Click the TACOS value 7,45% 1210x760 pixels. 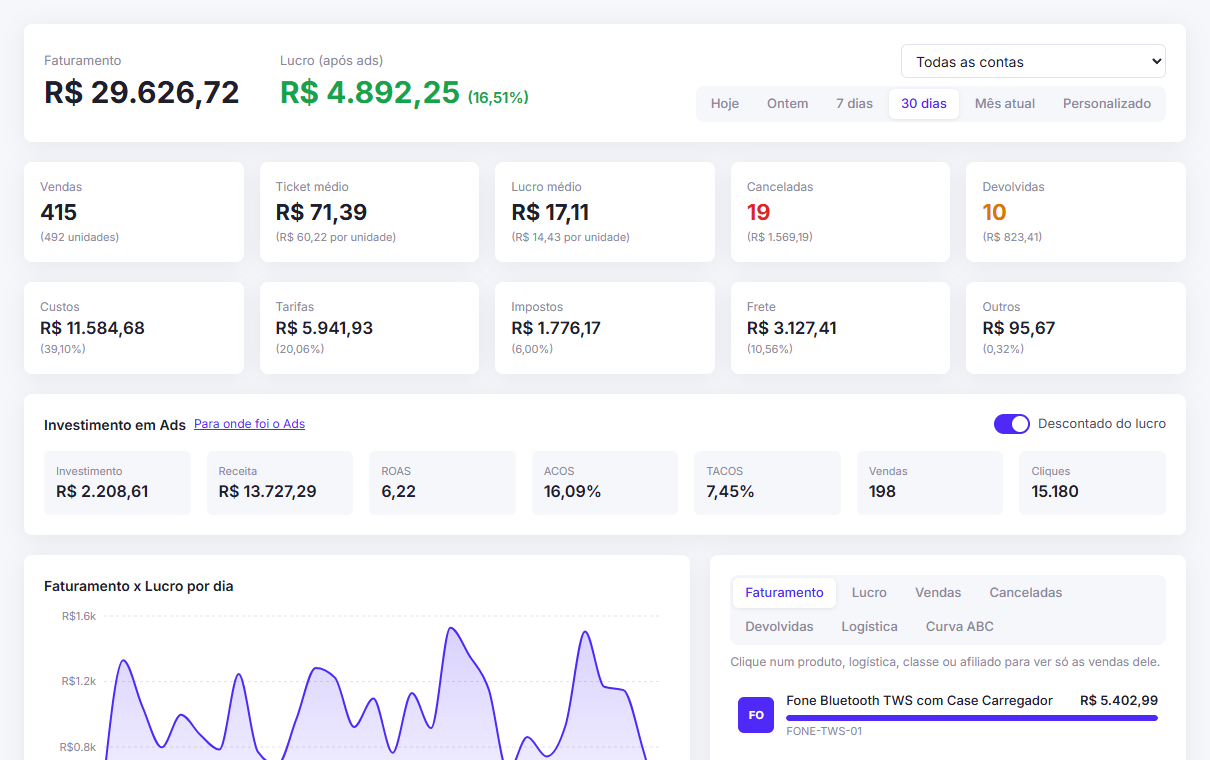tap(730, 492)
